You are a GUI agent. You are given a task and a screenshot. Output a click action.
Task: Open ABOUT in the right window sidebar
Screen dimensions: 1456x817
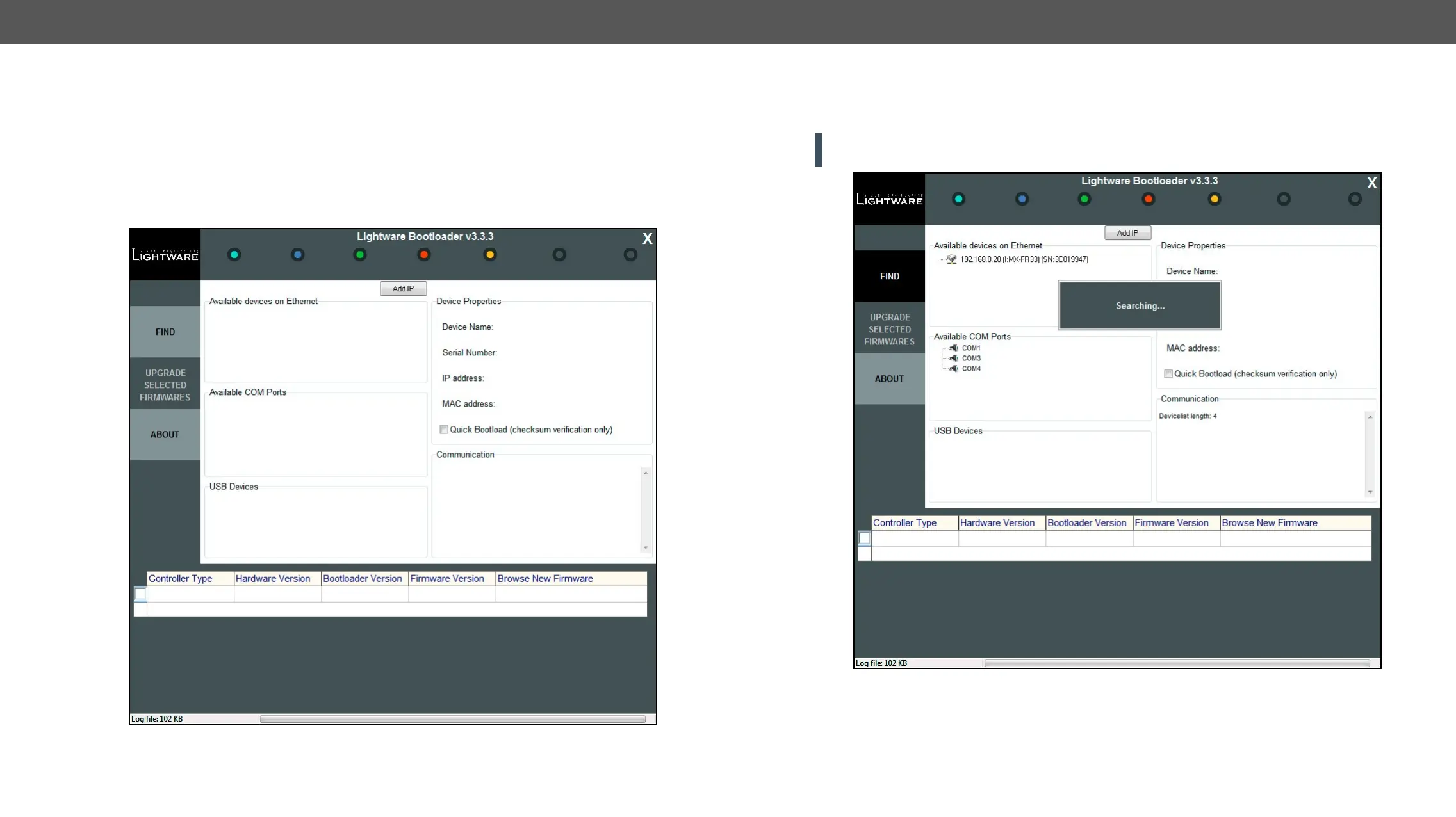(890, 378)
